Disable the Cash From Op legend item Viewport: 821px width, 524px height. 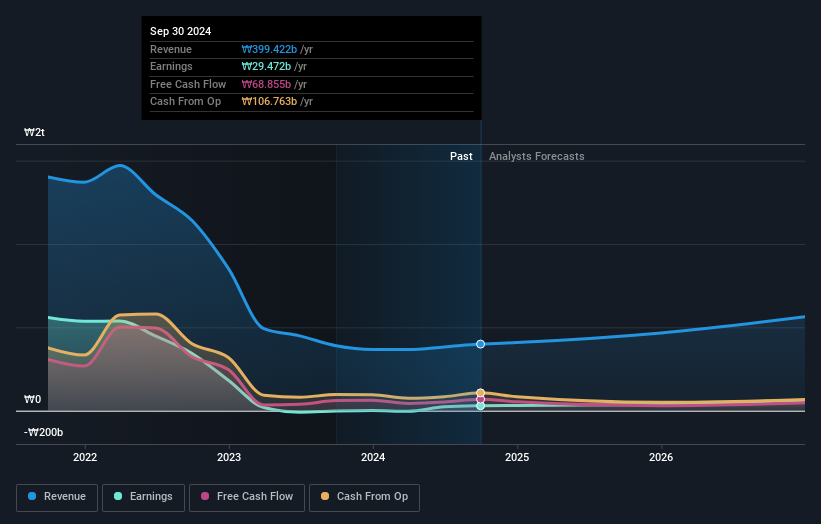pyautogui.click(x=364, y=497)
